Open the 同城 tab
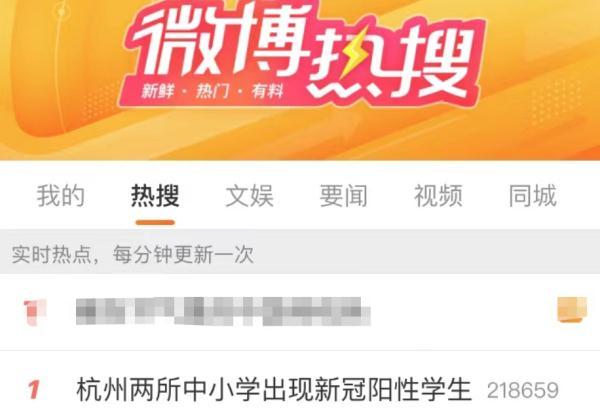Screen dimensions: 600x412 (x=532, y=196)
